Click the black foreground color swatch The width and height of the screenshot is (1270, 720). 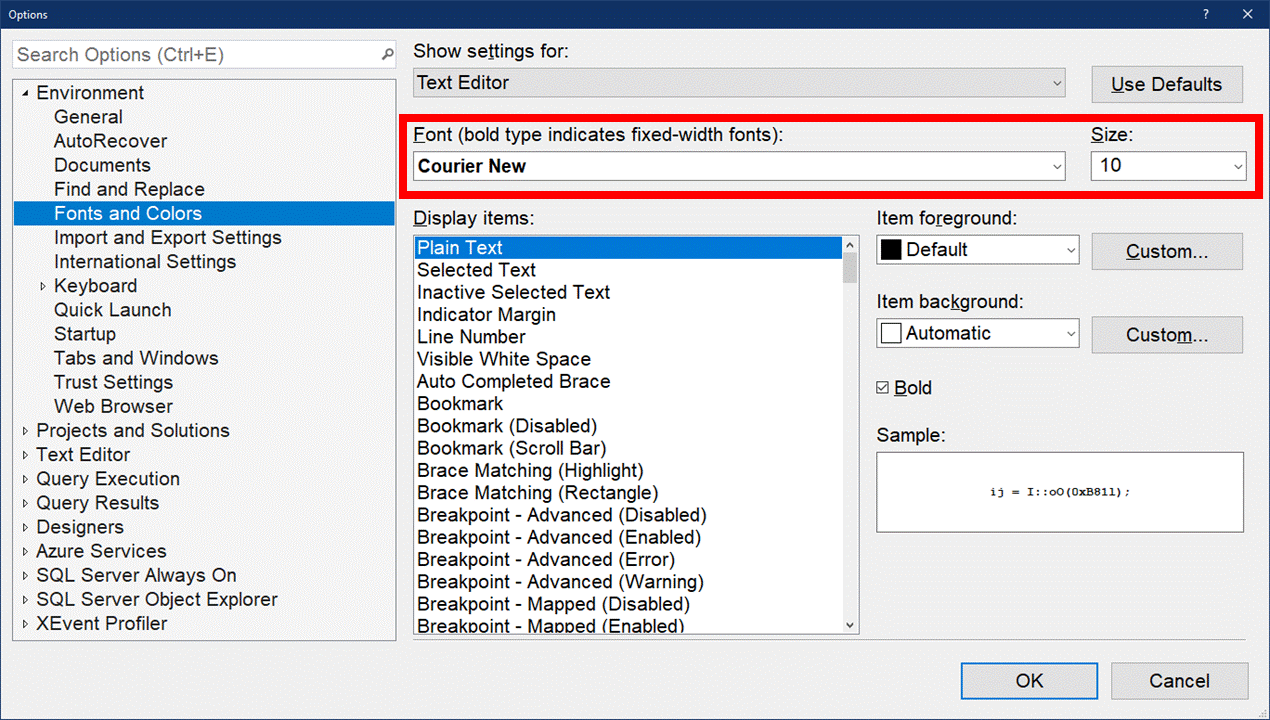pyautogui.click(x=890, y=250)
